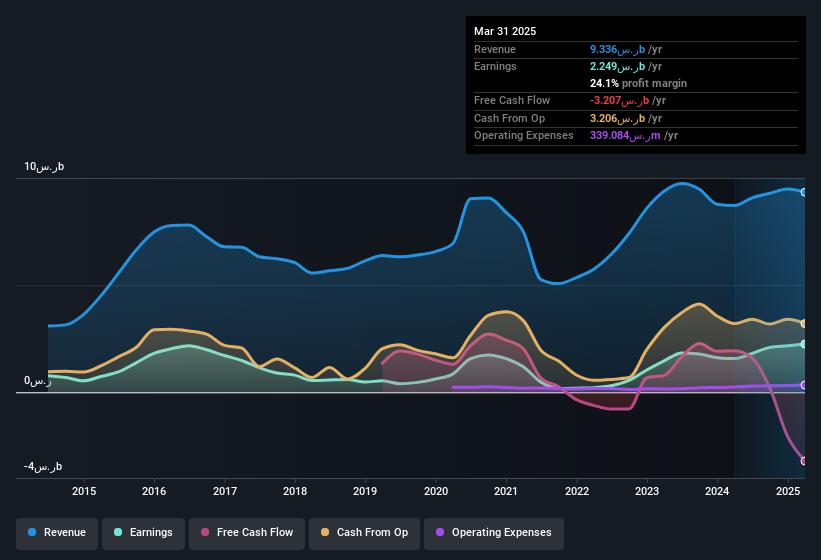Toggle the Revenue series legend button
This screenshot has height=560, width=821.
click(x=57, y=533)
